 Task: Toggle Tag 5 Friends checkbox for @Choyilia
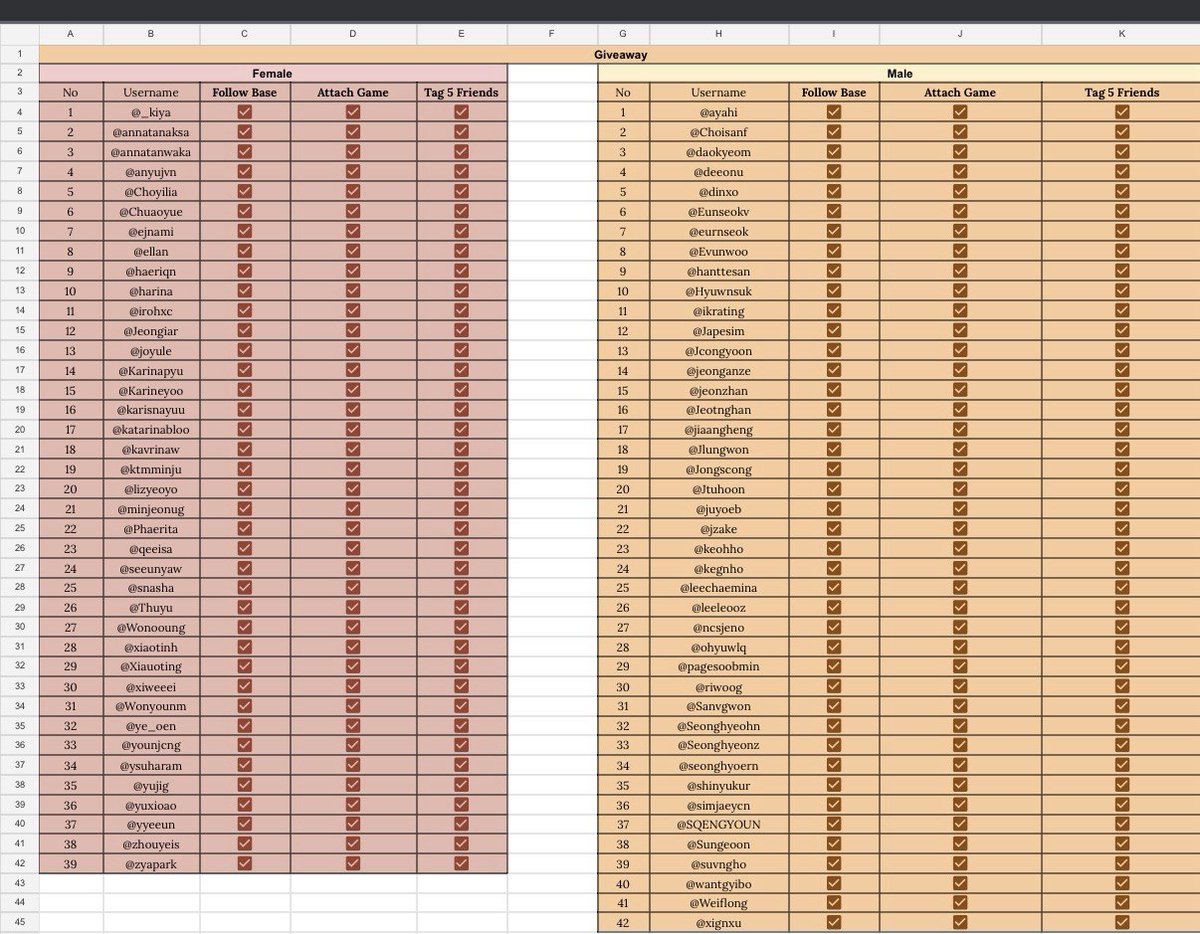point(461,191)
